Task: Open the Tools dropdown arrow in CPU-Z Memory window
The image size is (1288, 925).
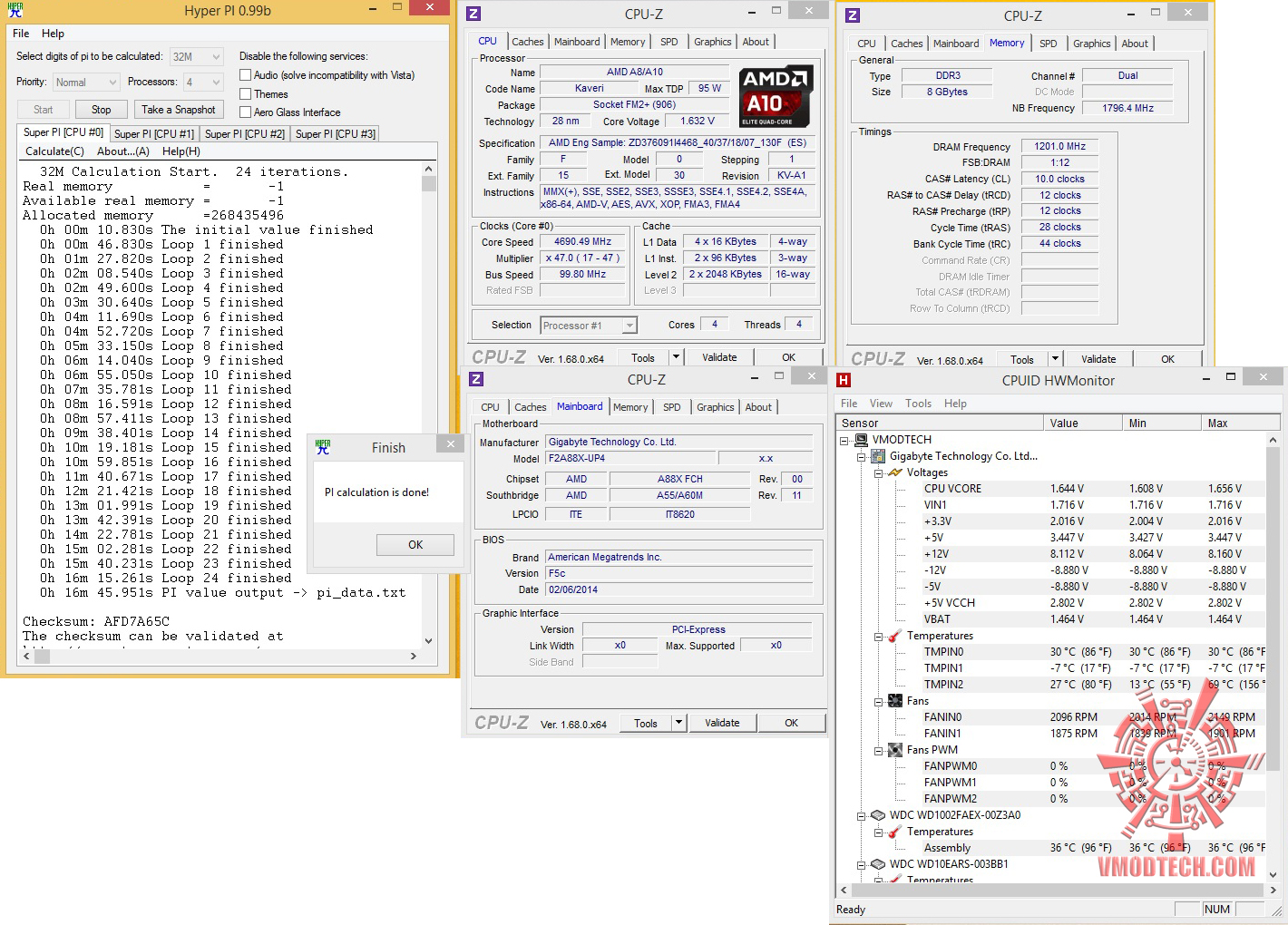Action: point(1055,359)
